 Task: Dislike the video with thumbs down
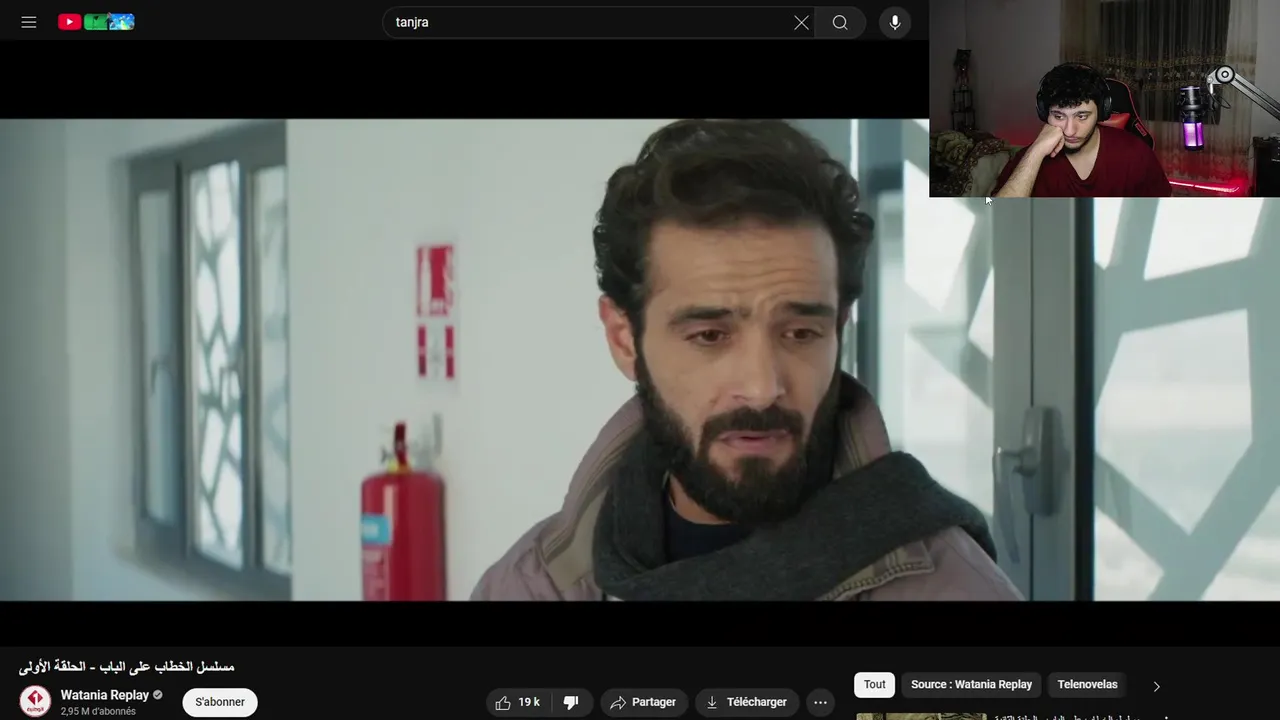pos(571,702)
